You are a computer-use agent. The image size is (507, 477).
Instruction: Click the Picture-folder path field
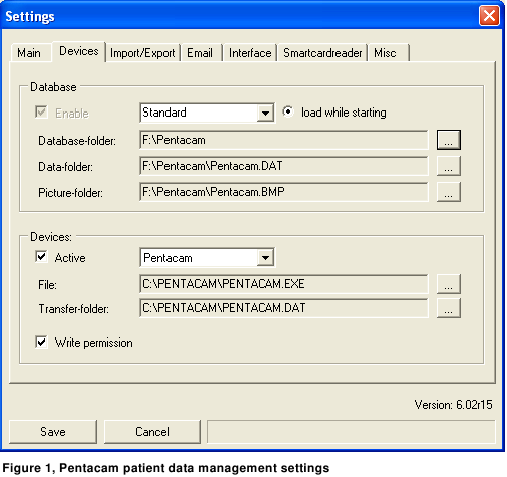[x=284, y=192]
